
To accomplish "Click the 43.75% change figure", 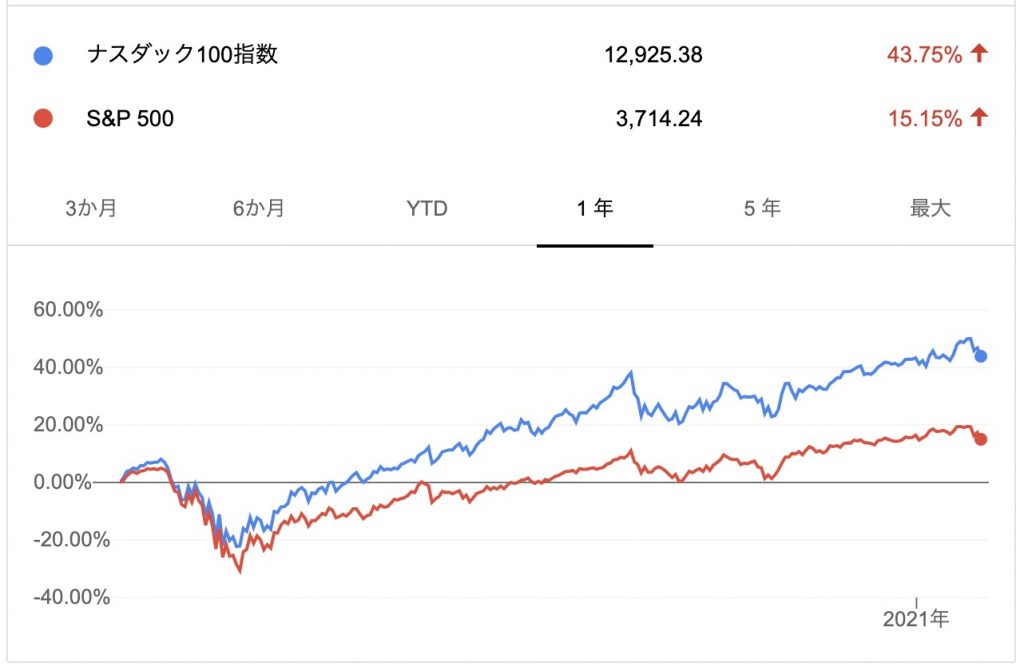I will click(x=924, y=55).
